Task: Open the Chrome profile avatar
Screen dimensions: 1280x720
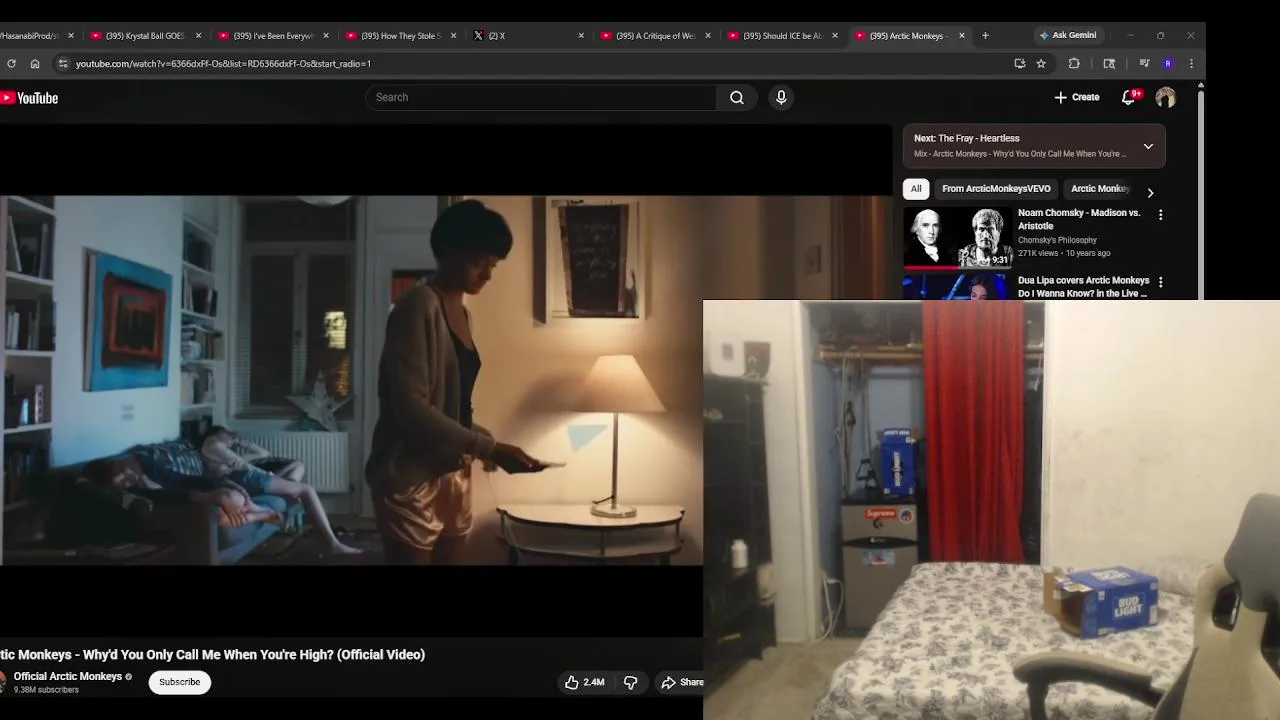Action: tap(1168, 63)
